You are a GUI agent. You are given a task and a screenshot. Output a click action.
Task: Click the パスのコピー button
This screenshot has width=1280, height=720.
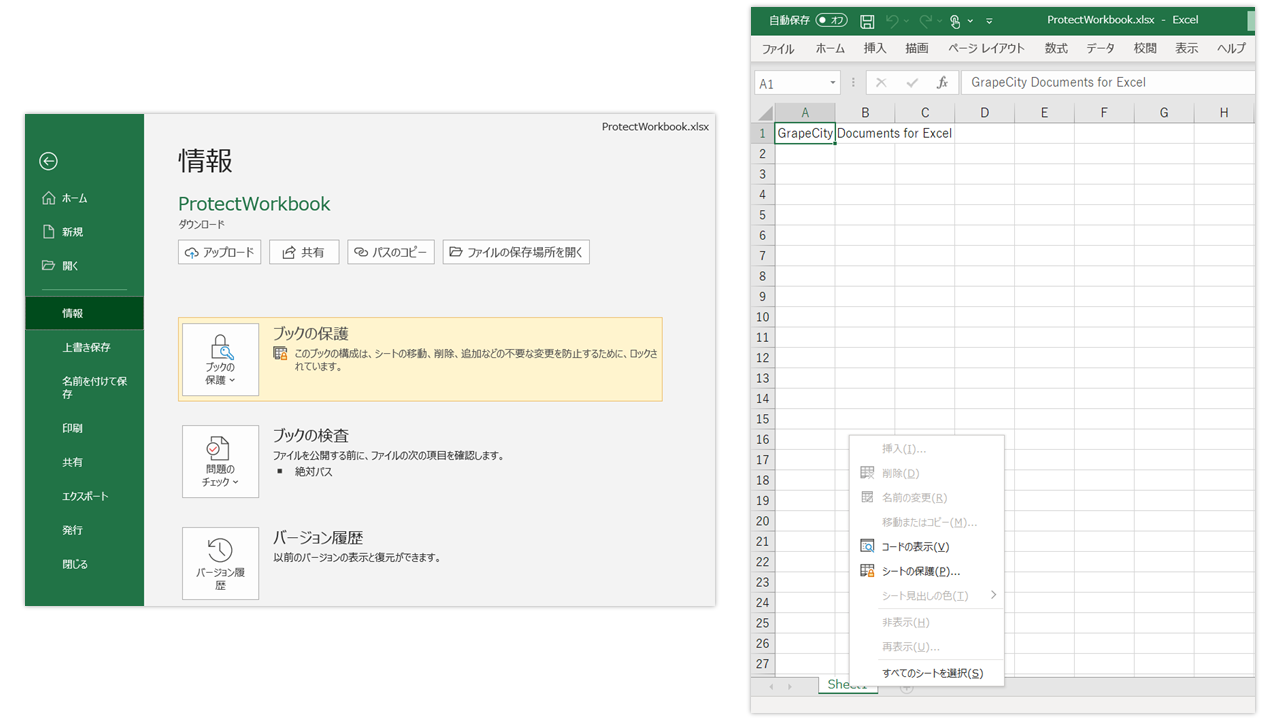(x=391, y=252)
